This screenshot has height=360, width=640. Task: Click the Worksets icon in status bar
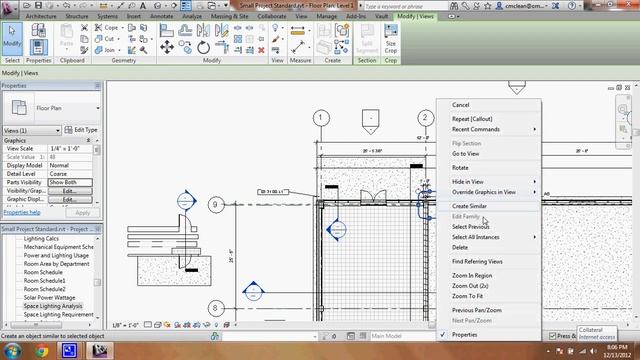tap(215, 336)
